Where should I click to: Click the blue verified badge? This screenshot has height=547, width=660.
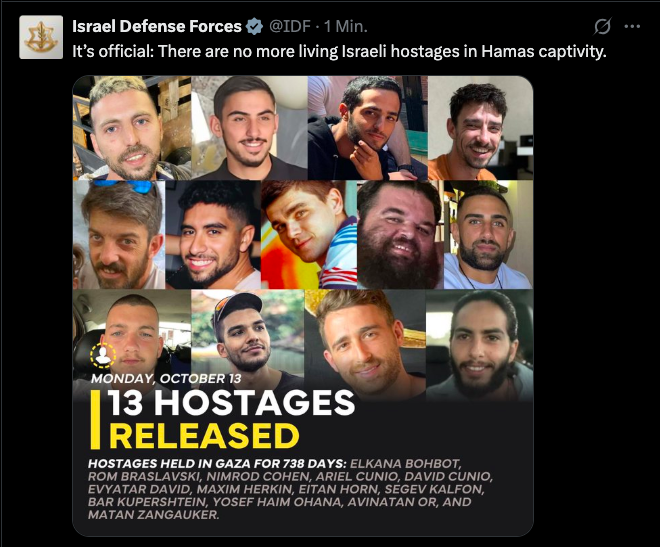254,27
